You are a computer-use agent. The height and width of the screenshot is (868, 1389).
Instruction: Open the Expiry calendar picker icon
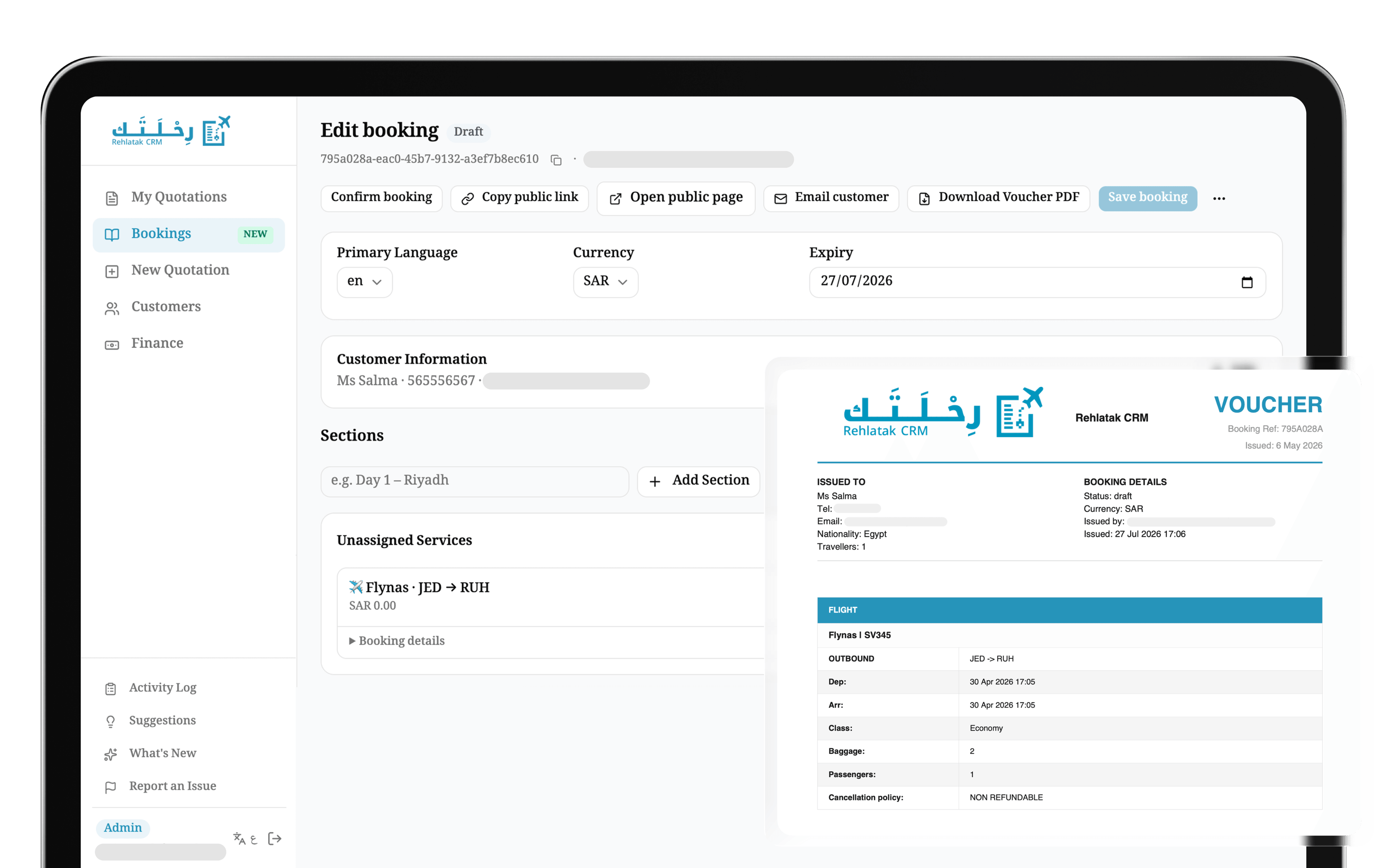1246,282
